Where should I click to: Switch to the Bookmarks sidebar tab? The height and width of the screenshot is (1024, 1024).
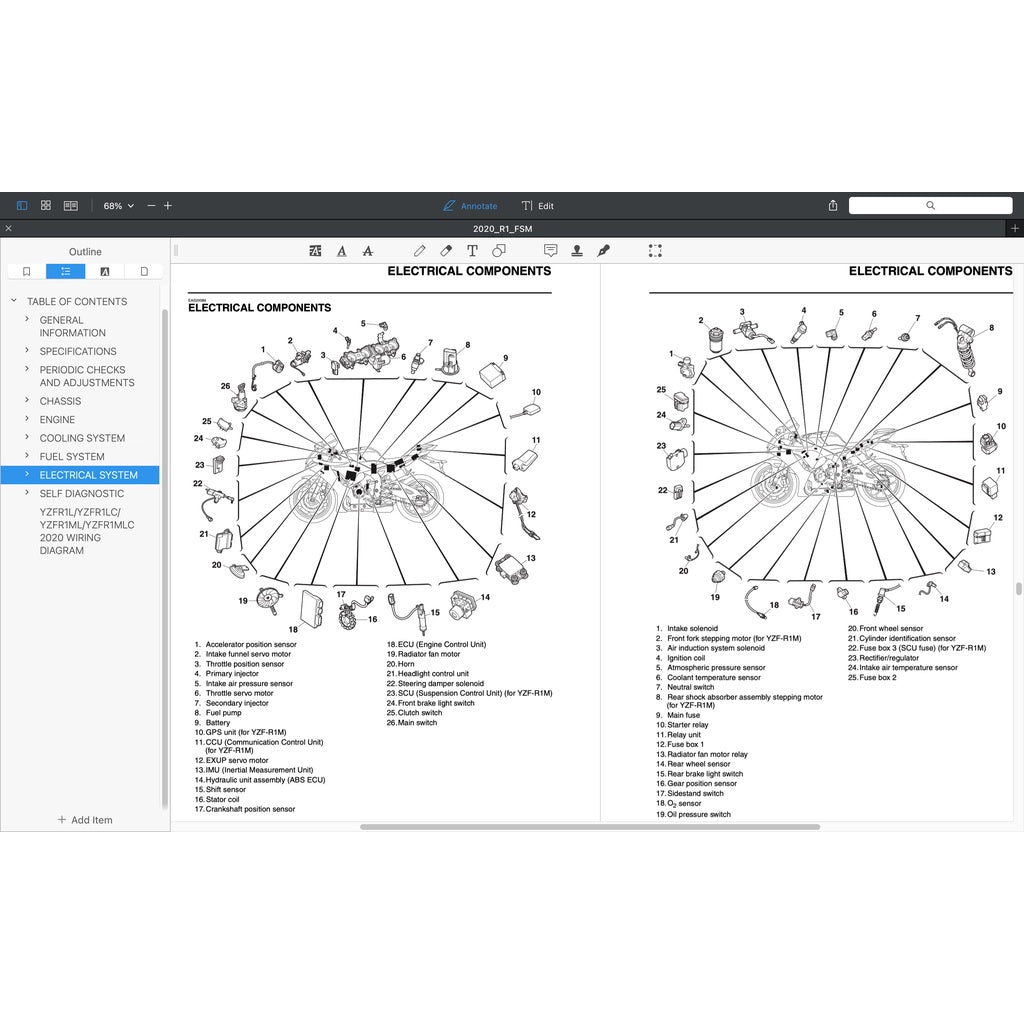(26, 271)
